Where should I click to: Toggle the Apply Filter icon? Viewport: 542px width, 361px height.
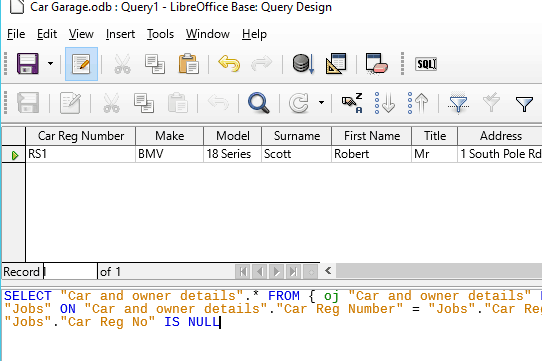click(491, 103)
